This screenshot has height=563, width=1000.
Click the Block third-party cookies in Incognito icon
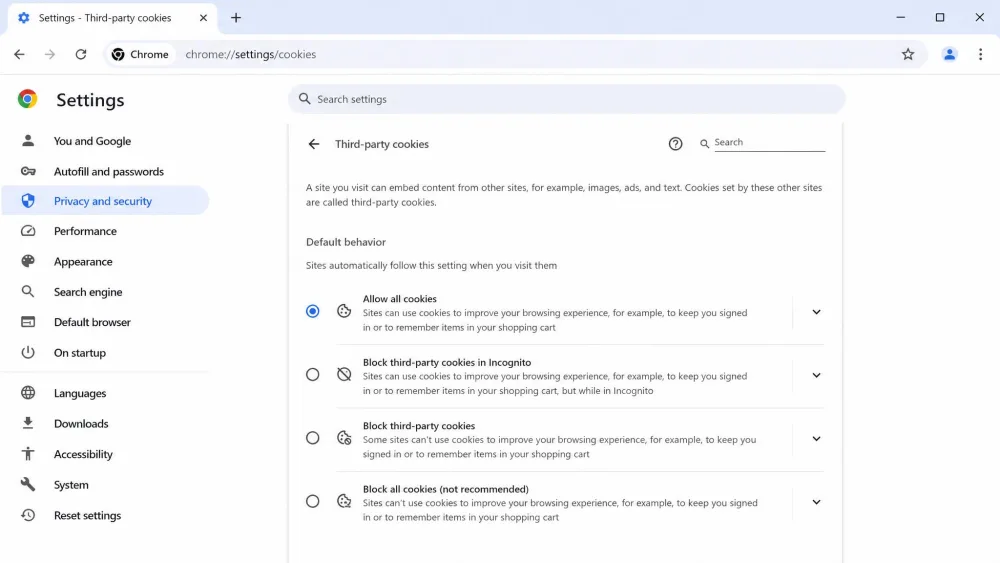pos(344,374)
